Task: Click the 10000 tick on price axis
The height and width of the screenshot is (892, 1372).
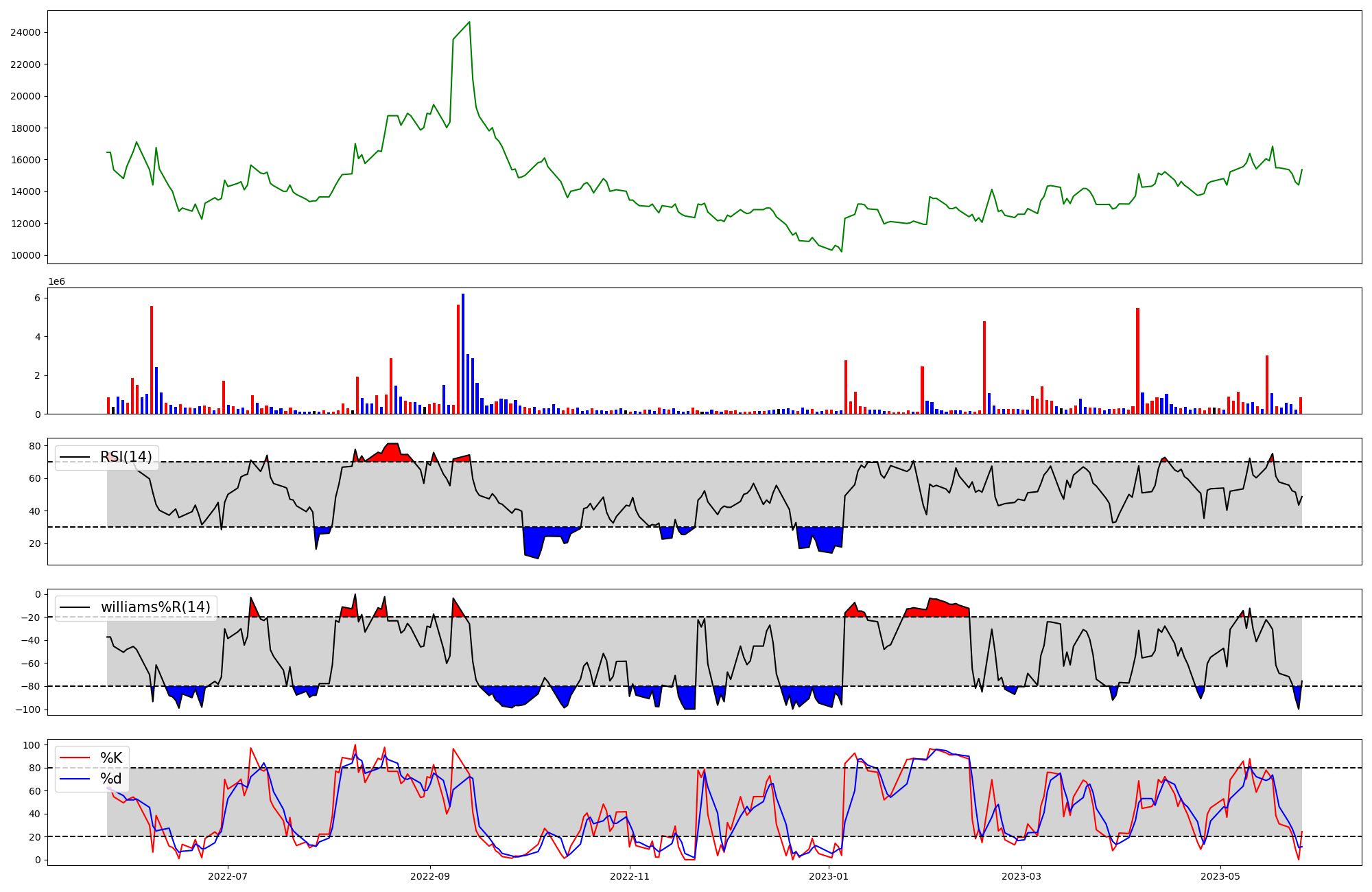Action: coord(25,255)
